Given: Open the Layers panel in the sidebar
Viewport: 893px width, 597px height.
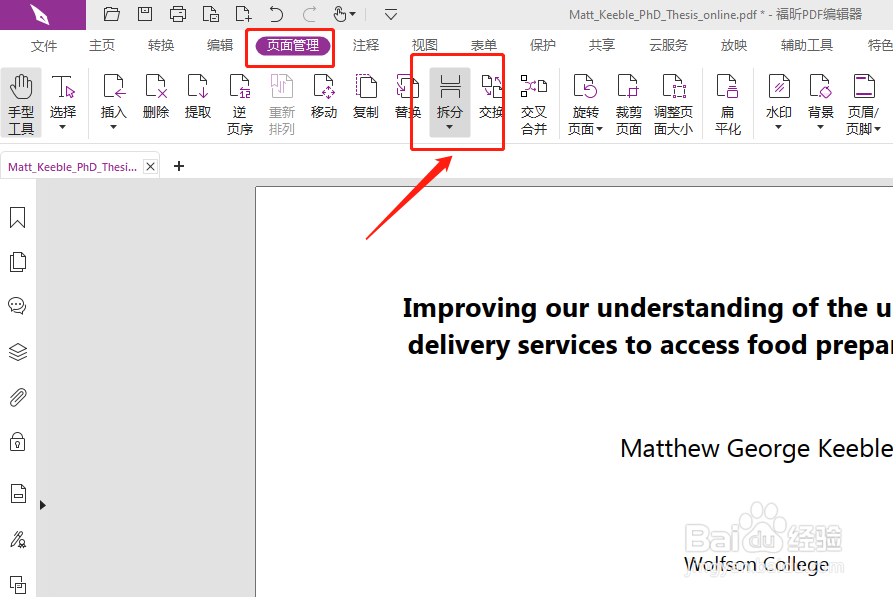Looking at the screenshot, I should click(x=18, y=352).
